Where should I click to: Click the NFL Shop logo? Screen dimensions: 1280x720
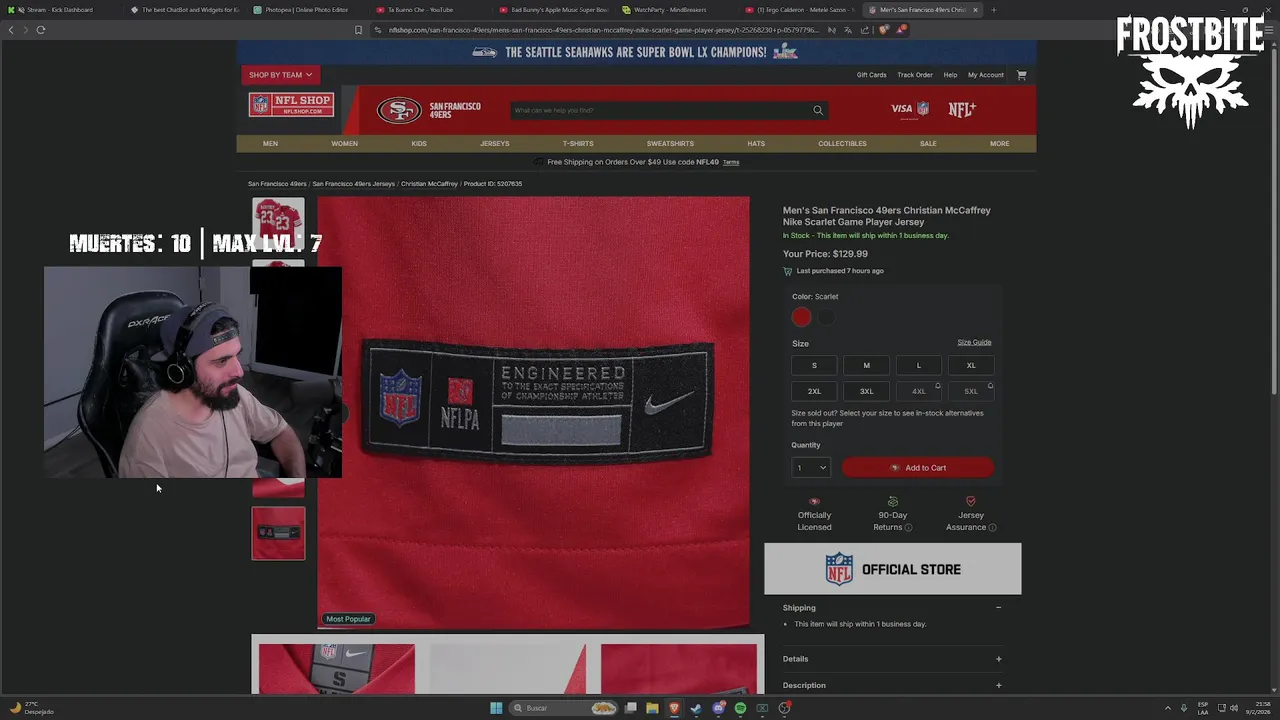[x=291, y=105]
